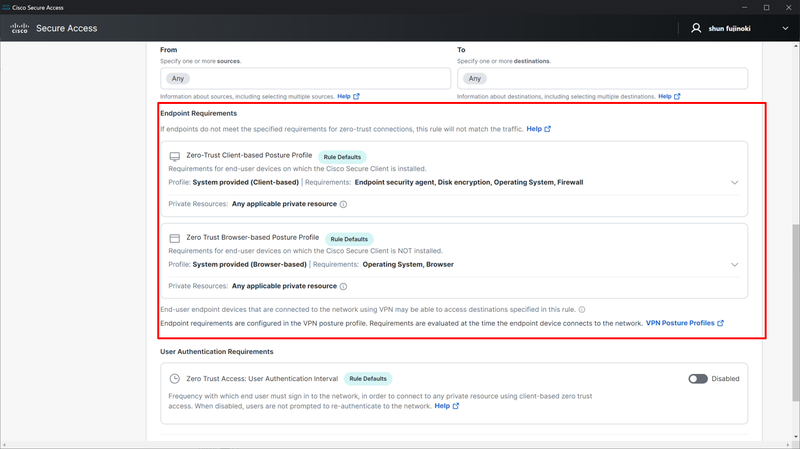Open the VPN Posture Profiles link
The width and height of the screenshot is (800, 449).
(685, 323)
